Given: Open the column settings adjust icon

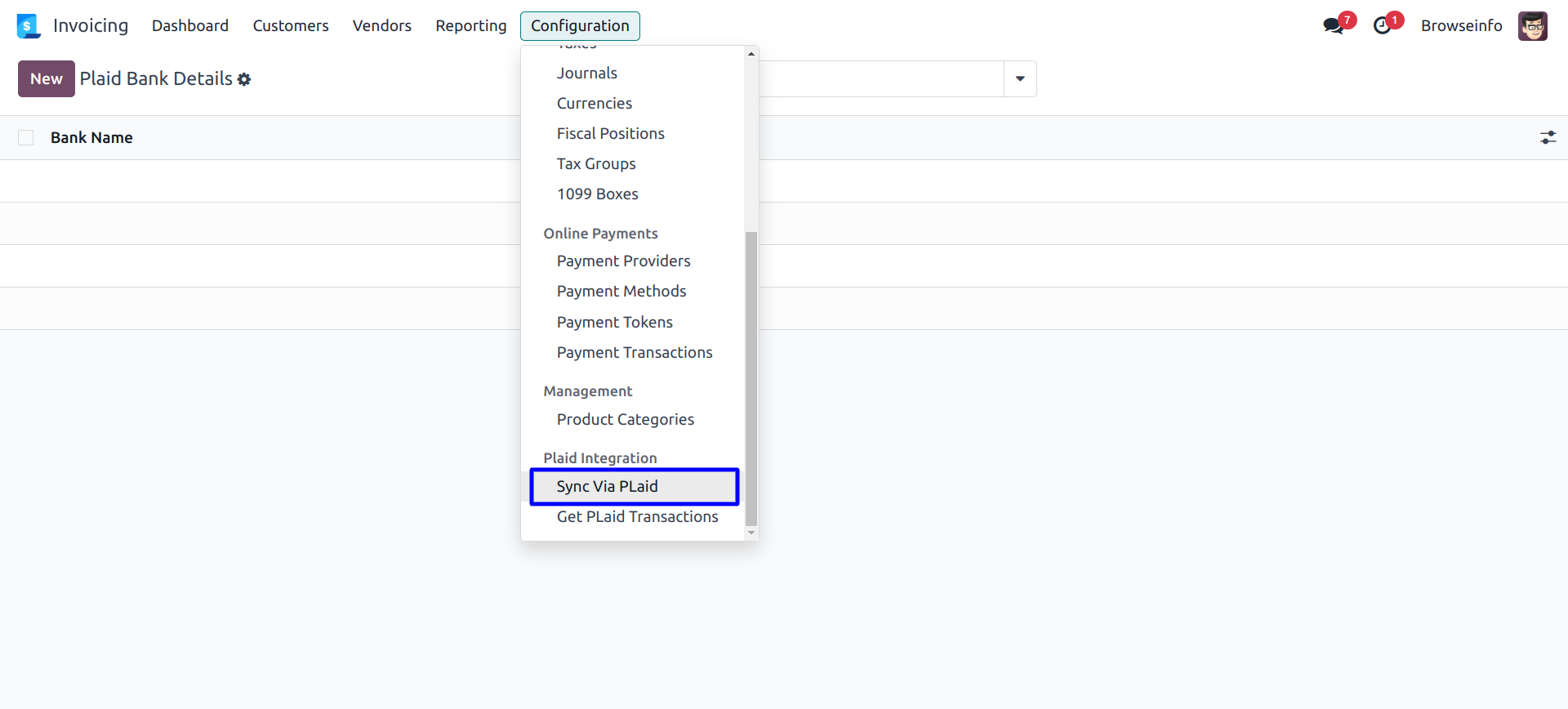Looking at the screenshot, I should point(1548,138).
